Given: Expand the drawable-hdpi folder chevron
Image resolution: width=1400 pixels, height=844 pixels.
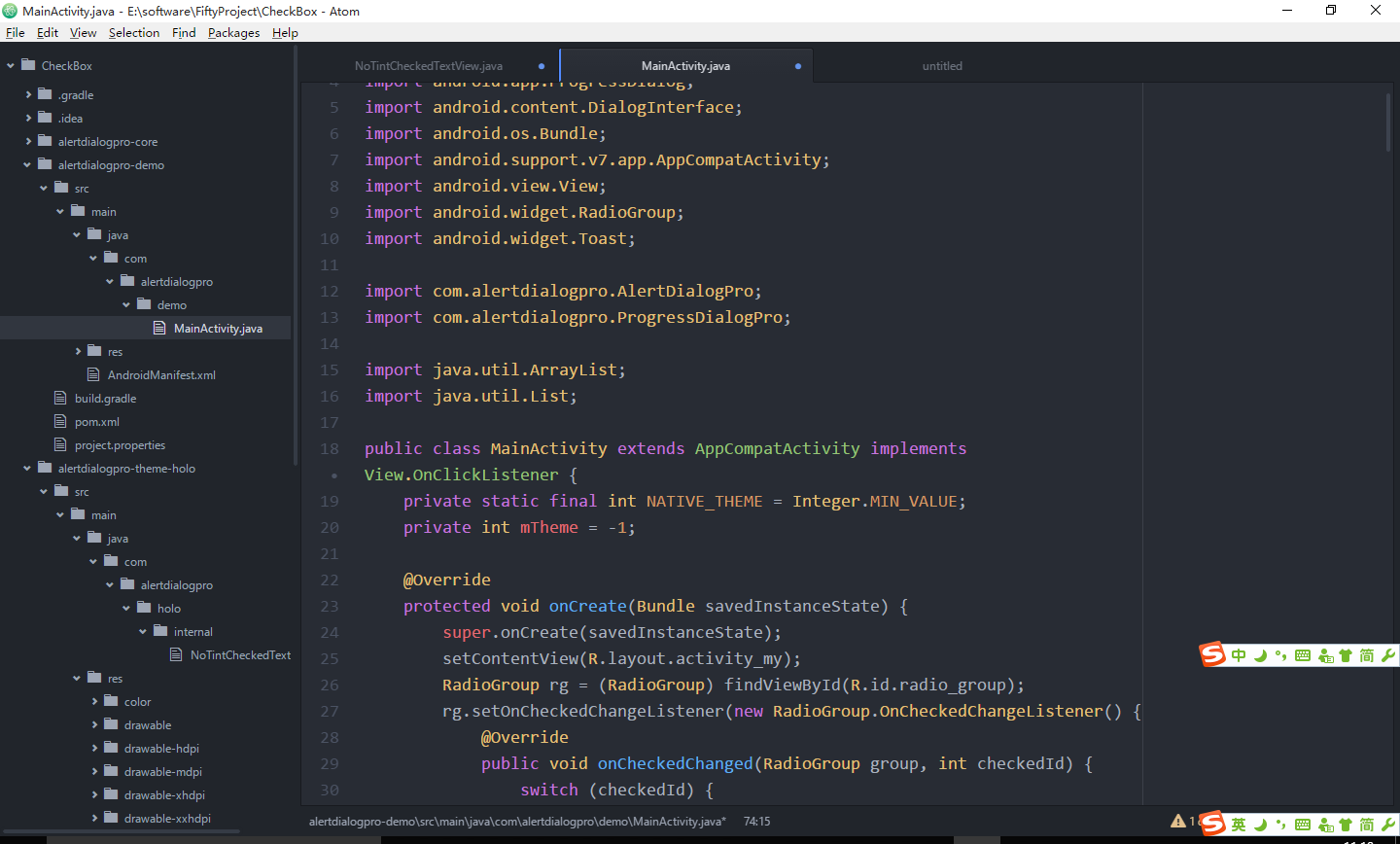Looking at the screenshot, I should point(94,748).
